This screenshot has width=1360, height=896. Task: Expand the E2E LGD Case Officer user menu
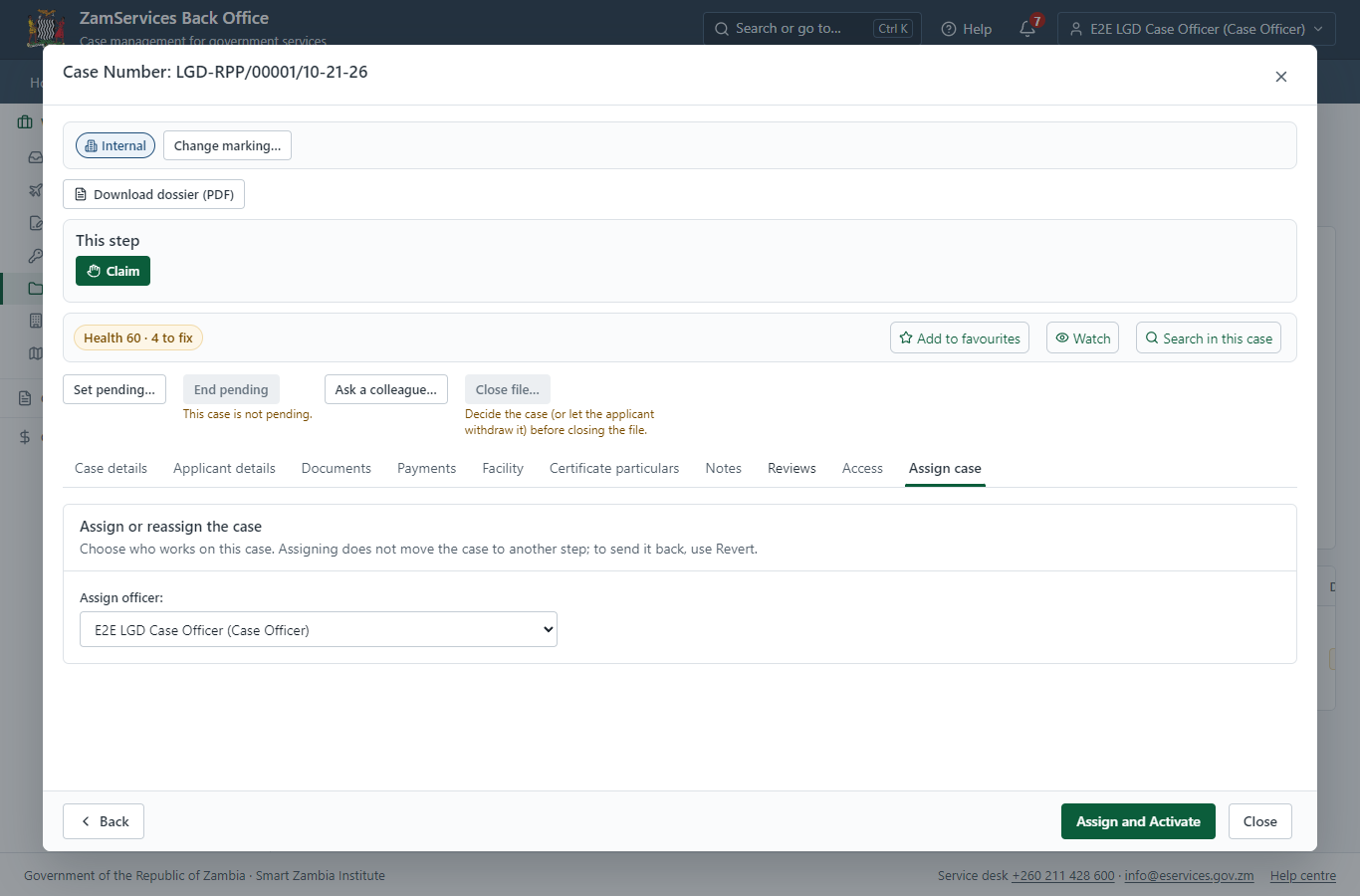pos(1197,29)
